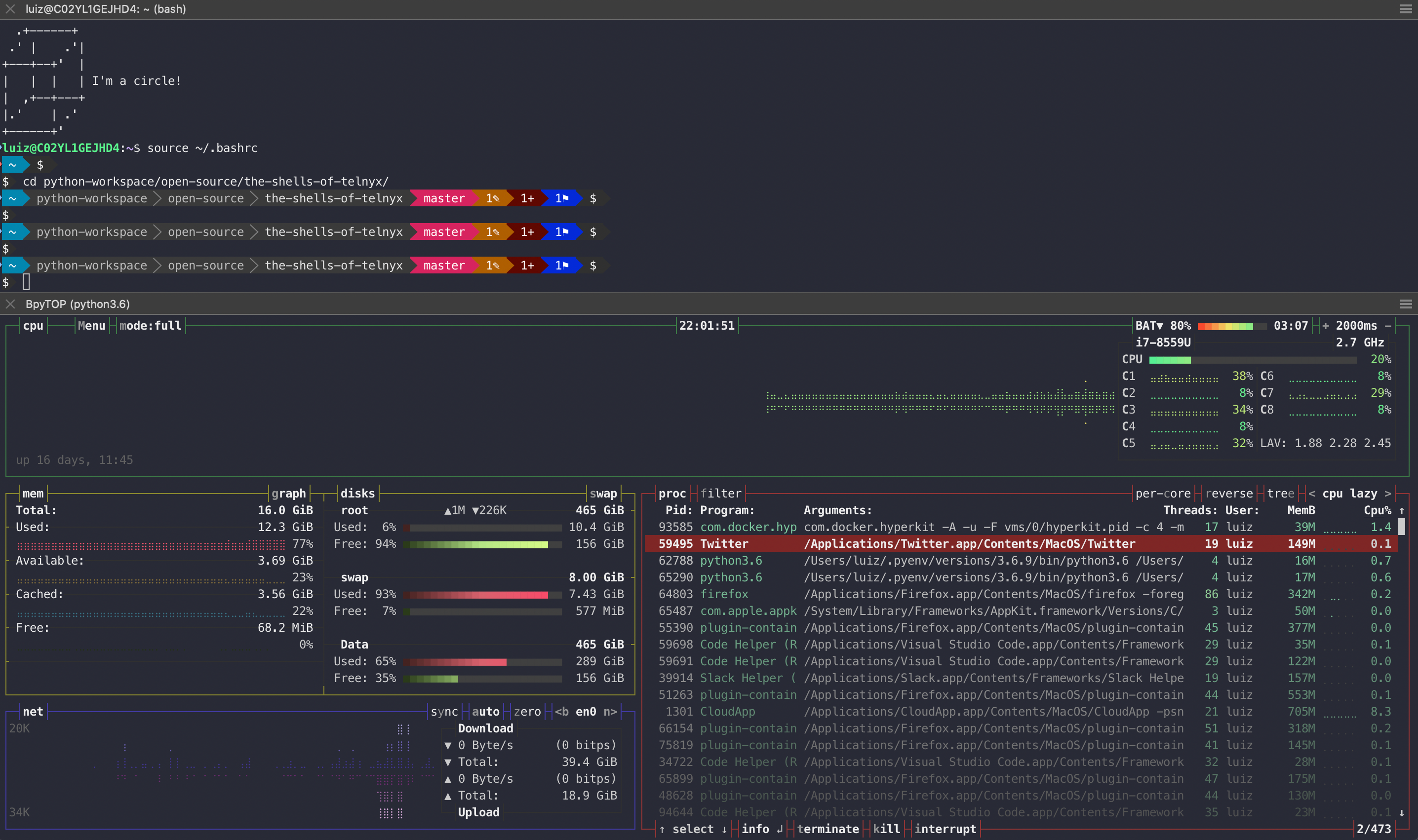Click left arrow to change sorting column
The image size is (1418, 840).
[1311, 494]
